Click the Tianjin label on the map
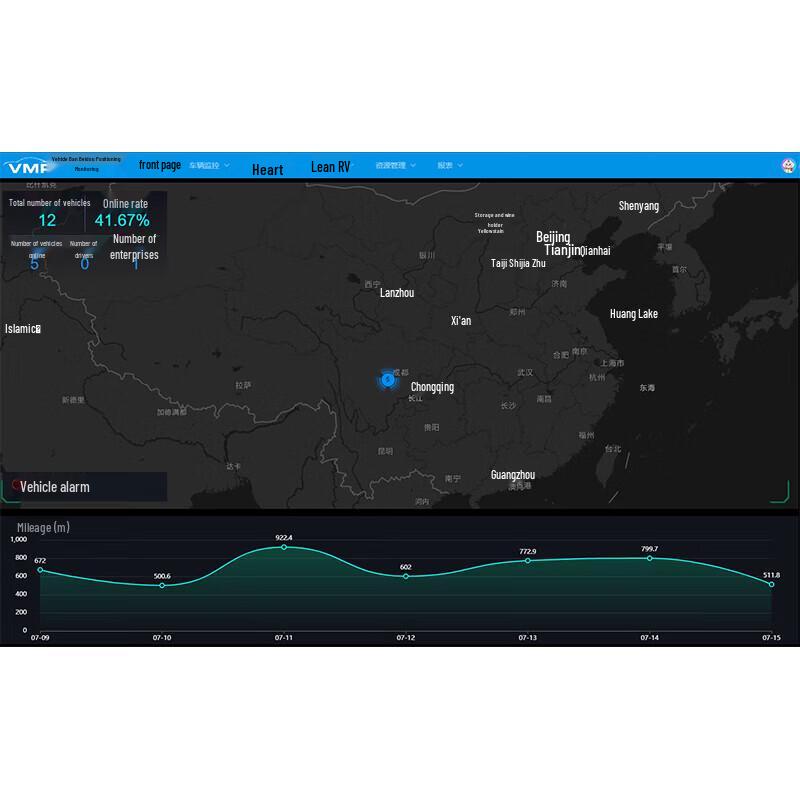Screen dimensions: 800x800 tap(562, 249)
